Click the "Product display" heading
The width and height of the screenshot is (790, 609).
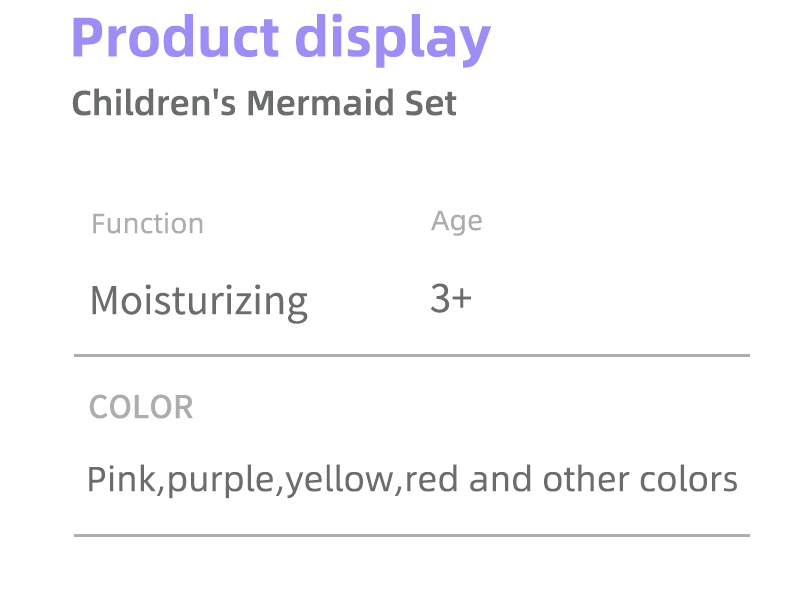pos(280,38)
